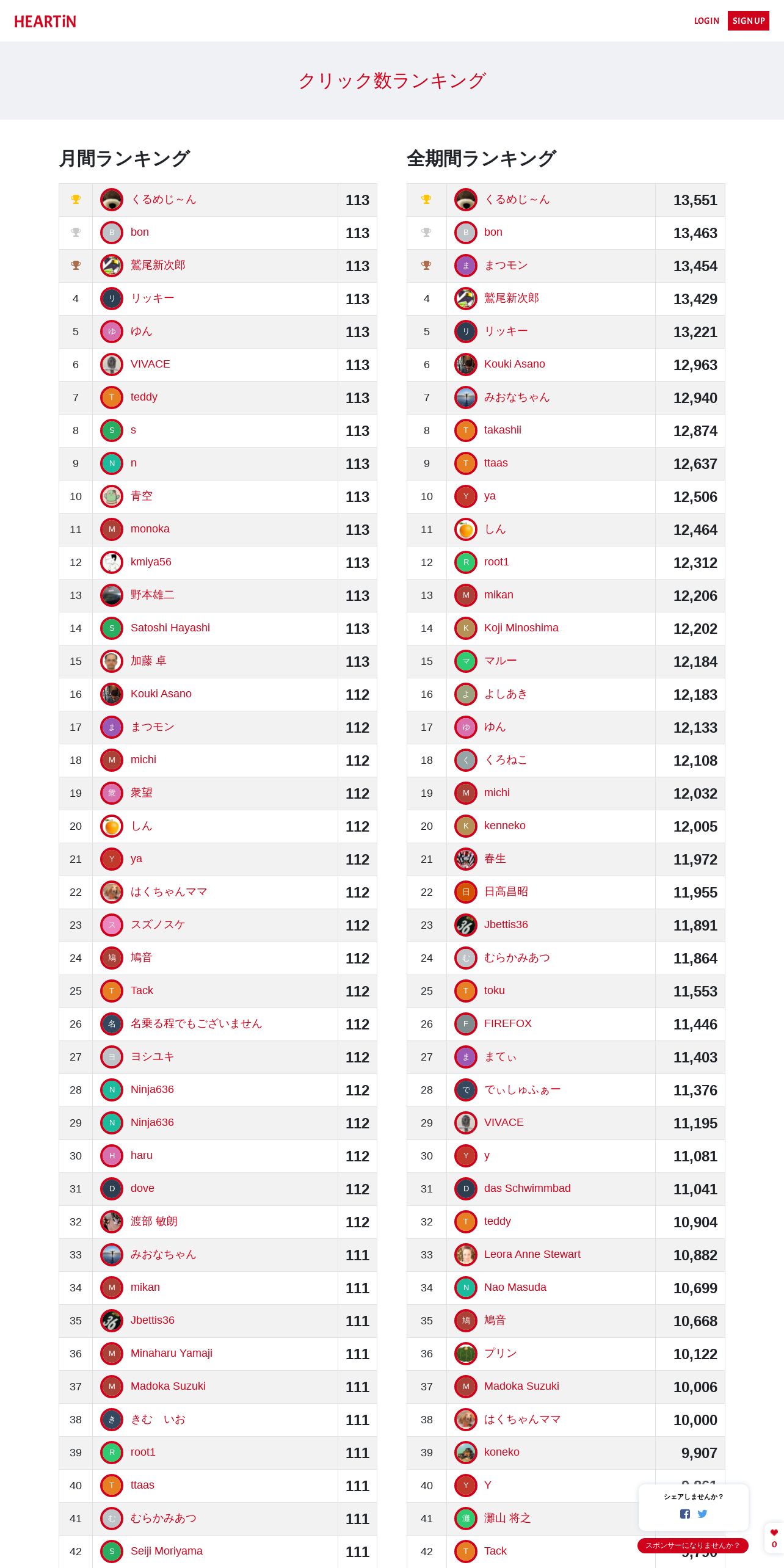This screenshot has height=1568, width=784.
Task: Click the gold trophy in all-time ranking
Action: coord(427,200)
